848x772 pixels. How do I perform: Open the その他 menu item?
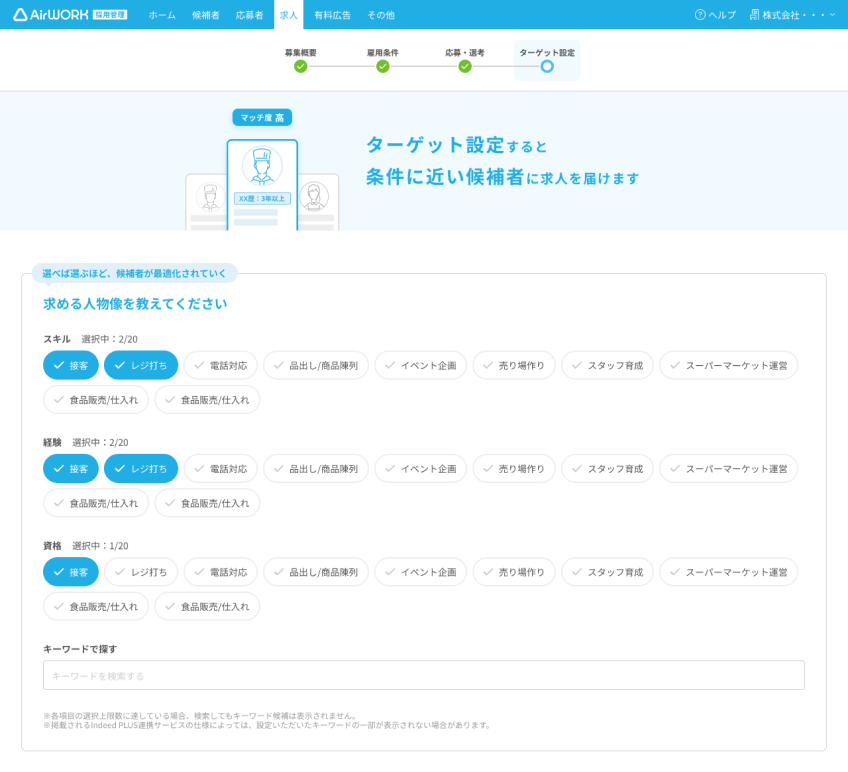[x=381, y=15]
